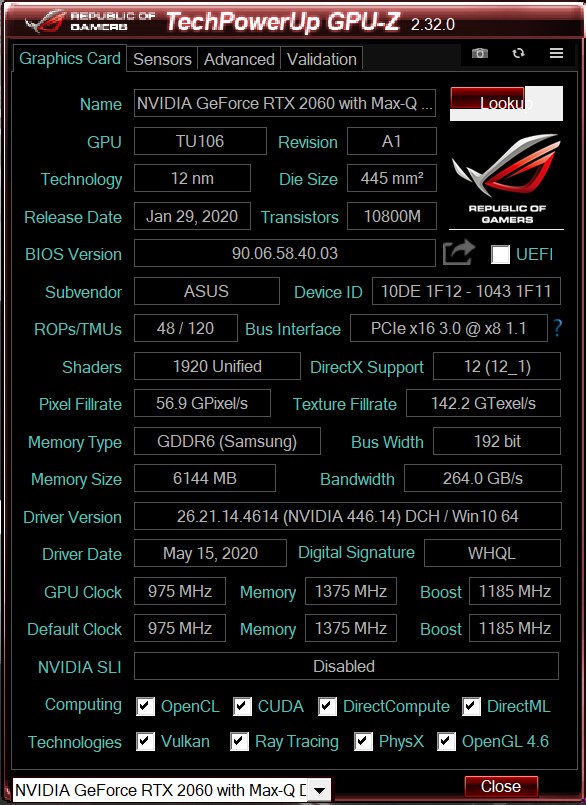
Task: Click the BIOS export share icon
Action: (458, 253)
